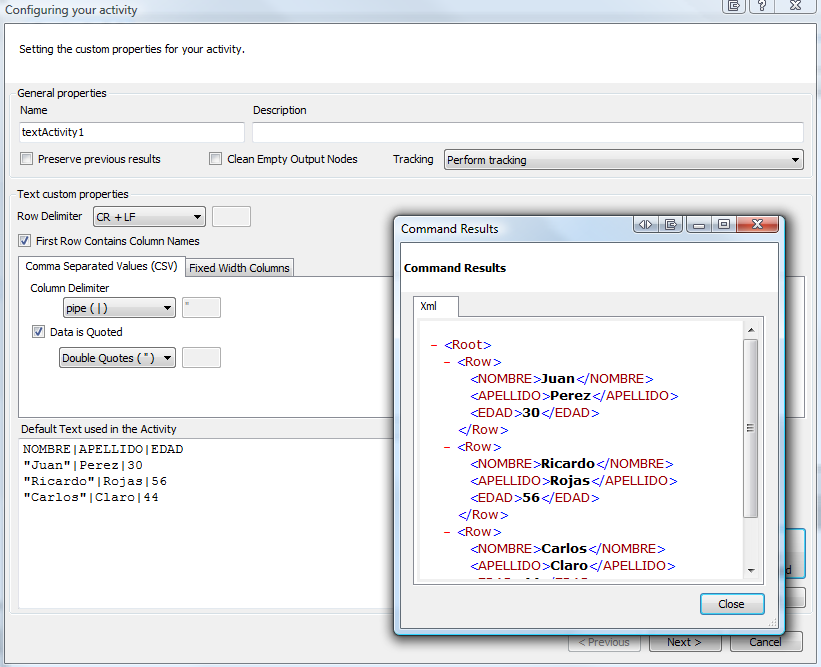Click the restore icon in Configuring your activity title bar

[x=734, y=6]
